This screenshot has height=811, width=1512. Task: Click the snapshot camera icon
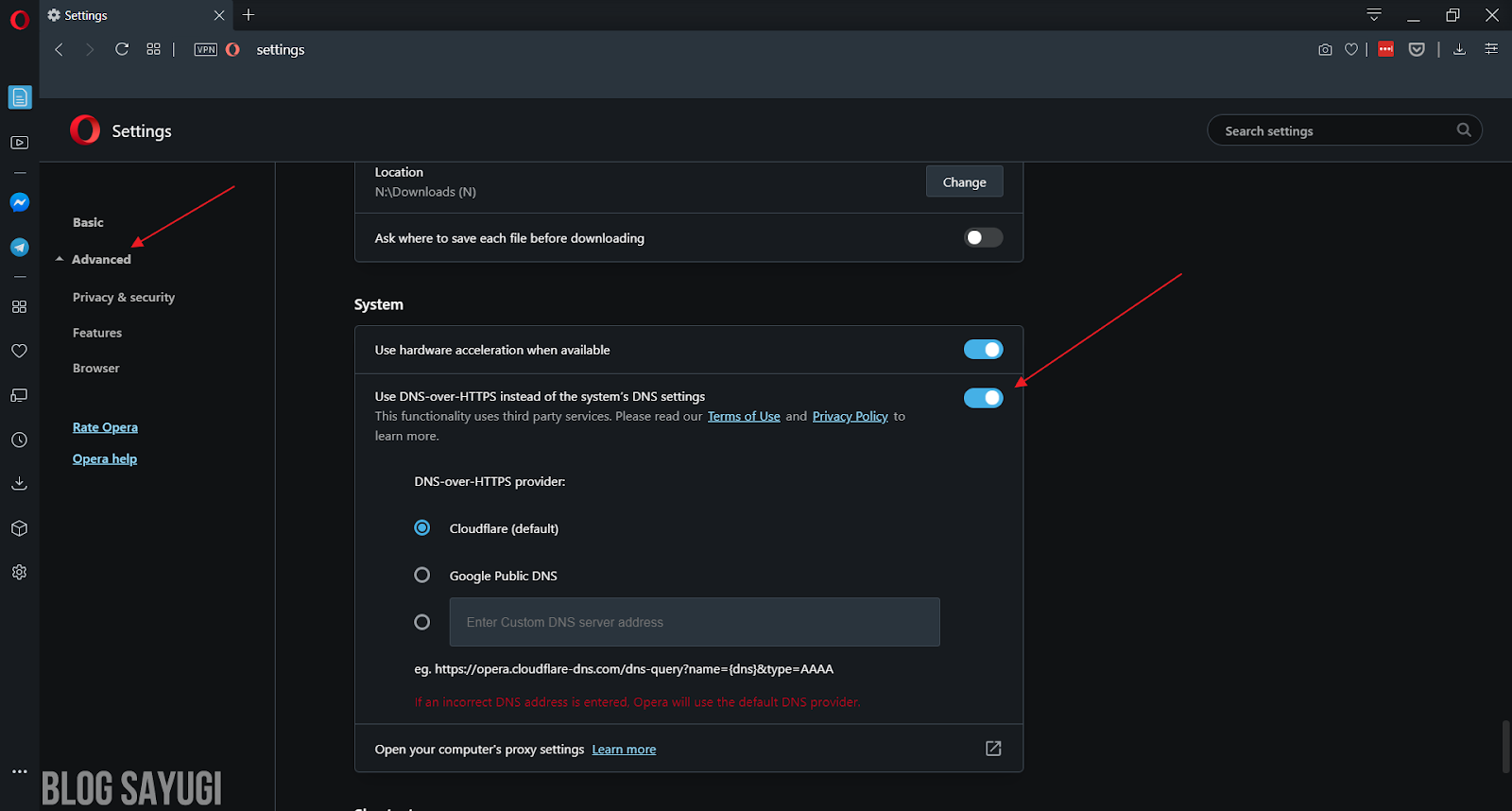pos(1325,49)
